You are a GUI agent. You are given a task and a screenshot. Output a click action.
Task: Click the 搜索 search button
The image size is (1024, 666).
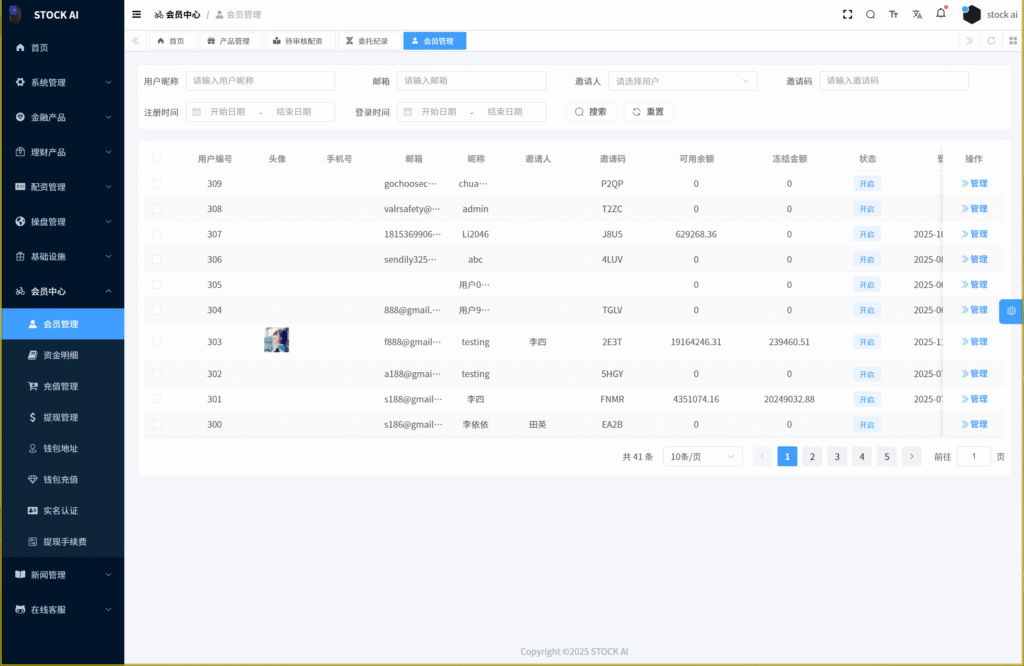point(590,112)
